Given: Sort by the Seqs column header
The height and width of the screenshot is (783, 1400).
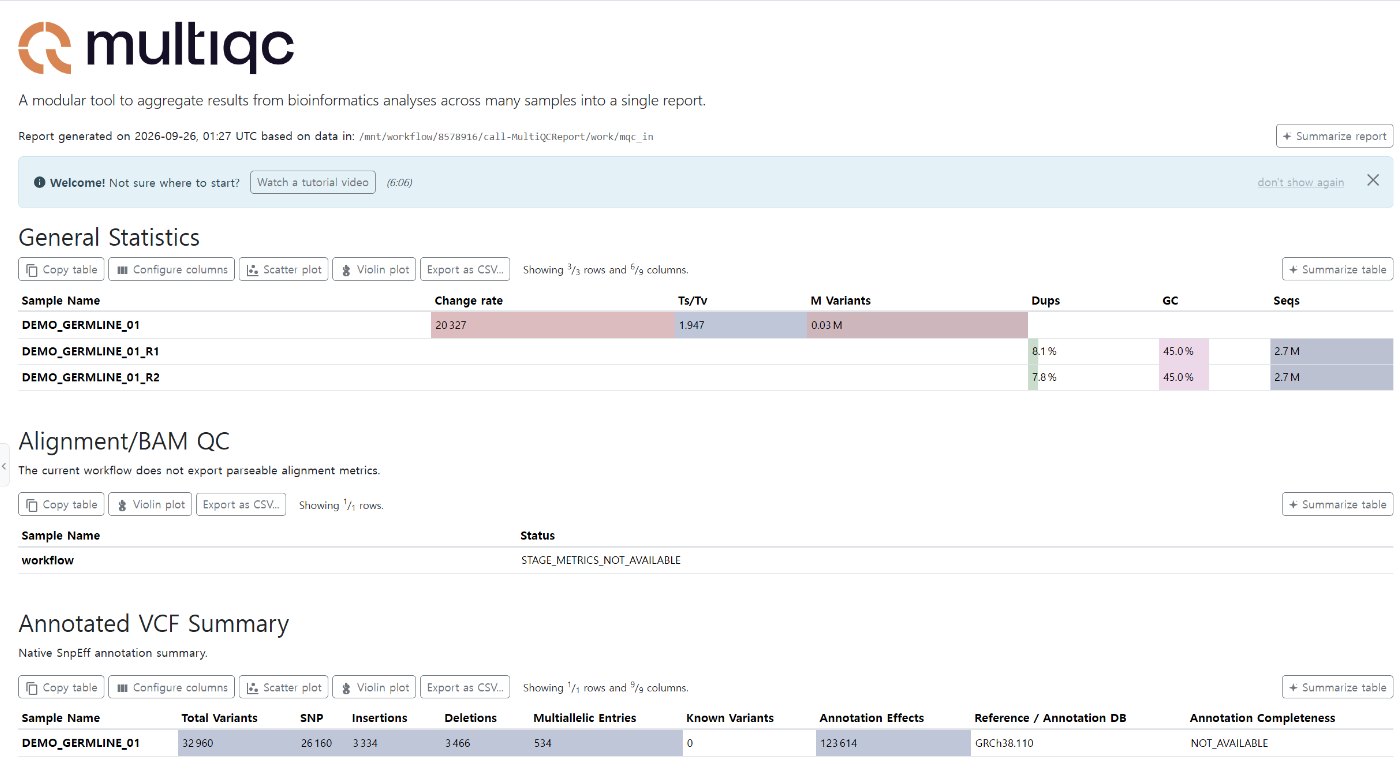Looking at the screenshot, I should pyautogui.click(x=1286, y=300).
